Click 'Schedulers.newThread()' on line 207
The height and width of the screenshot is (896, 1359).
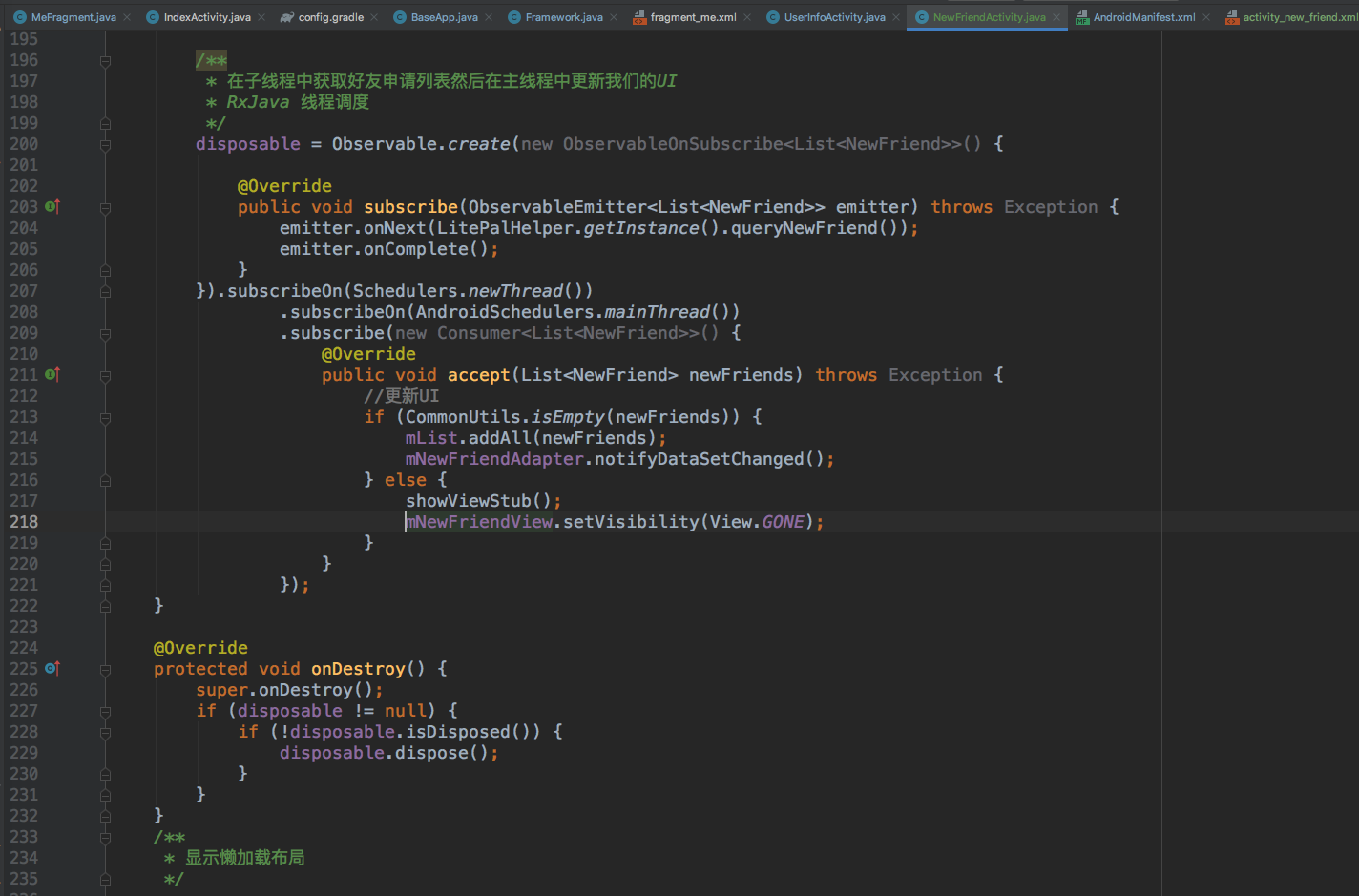[x=468, y=291]
